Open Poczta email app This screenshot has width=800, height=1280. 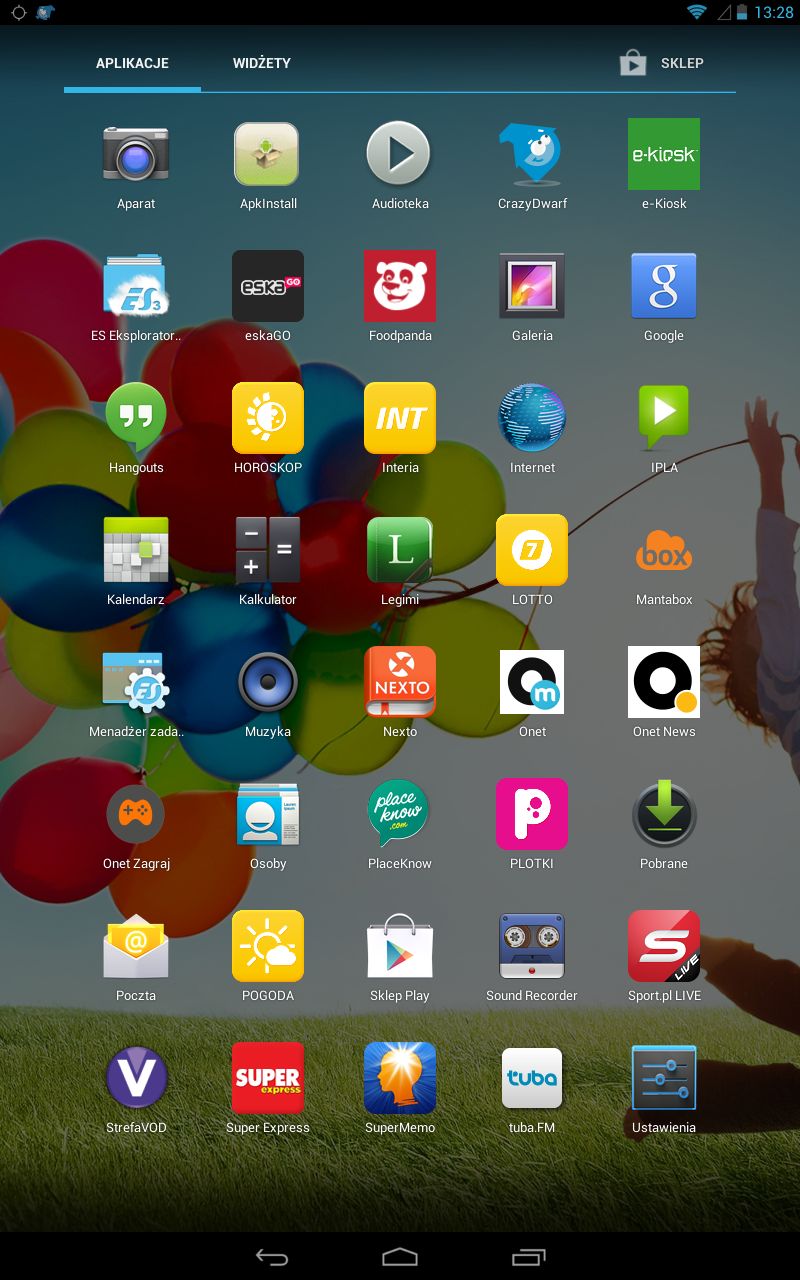(x=136, y=946)
